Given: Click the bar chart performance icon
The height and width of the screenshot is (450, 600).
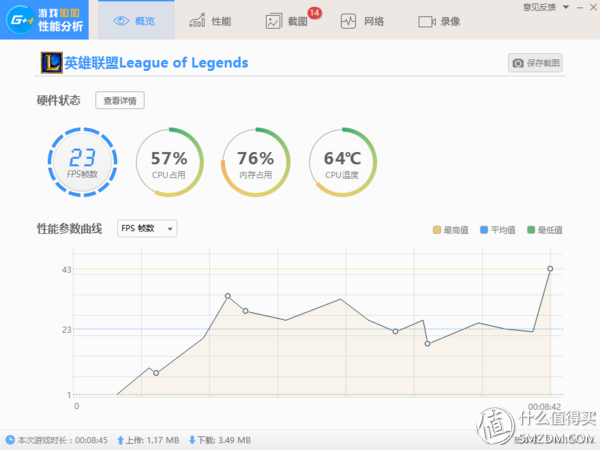Looking at the screenshot, I should (197, 20).
